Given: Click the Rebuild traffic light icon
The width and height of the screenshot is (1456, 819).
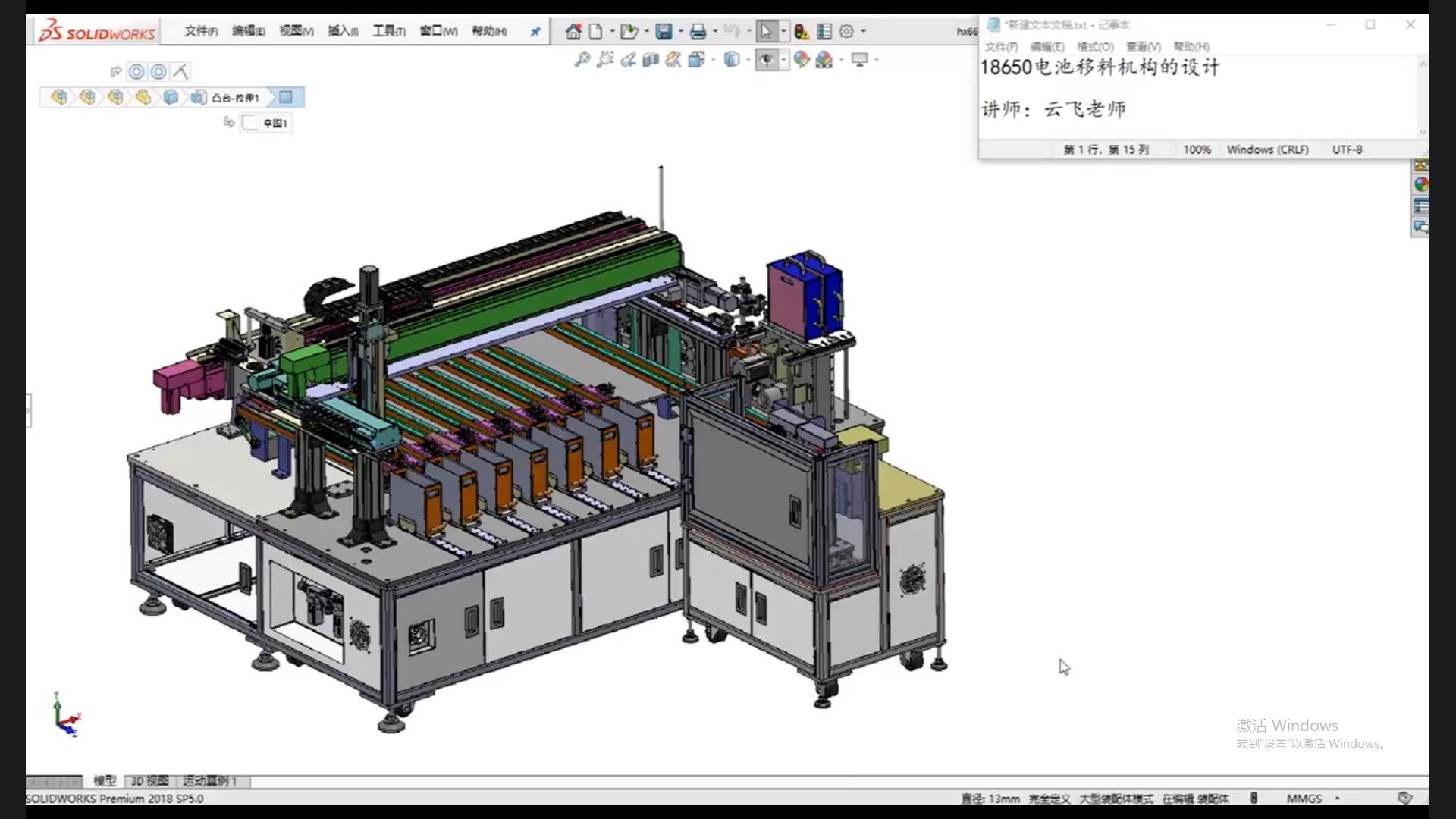Looking at the screenshot, I should tap(801, 31).
